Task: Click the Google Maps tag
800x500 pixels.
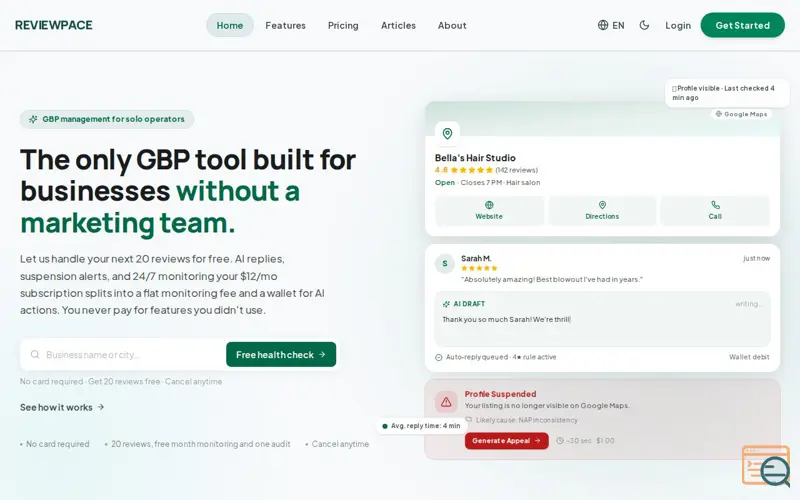Action: click(741, 114)
